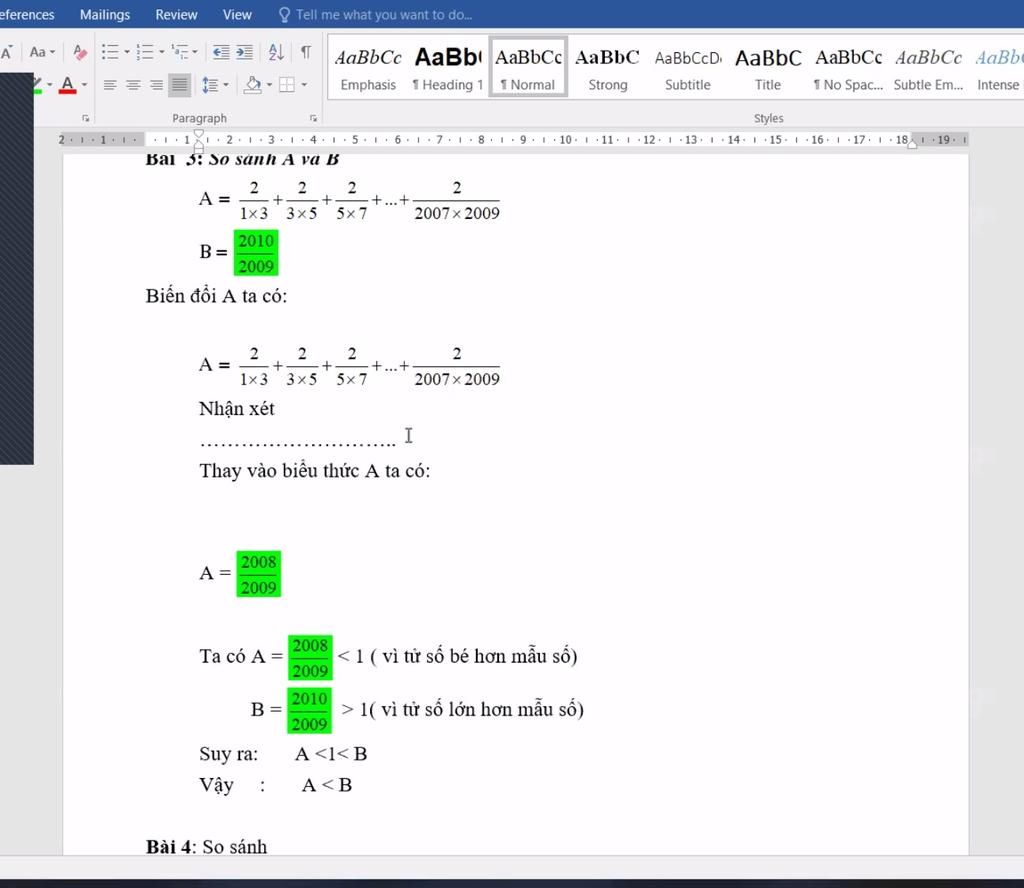Image resolution: width=1024 pixels, height=888 pixels.
Task: Toggle Align Right alignment
Action: 156,85
